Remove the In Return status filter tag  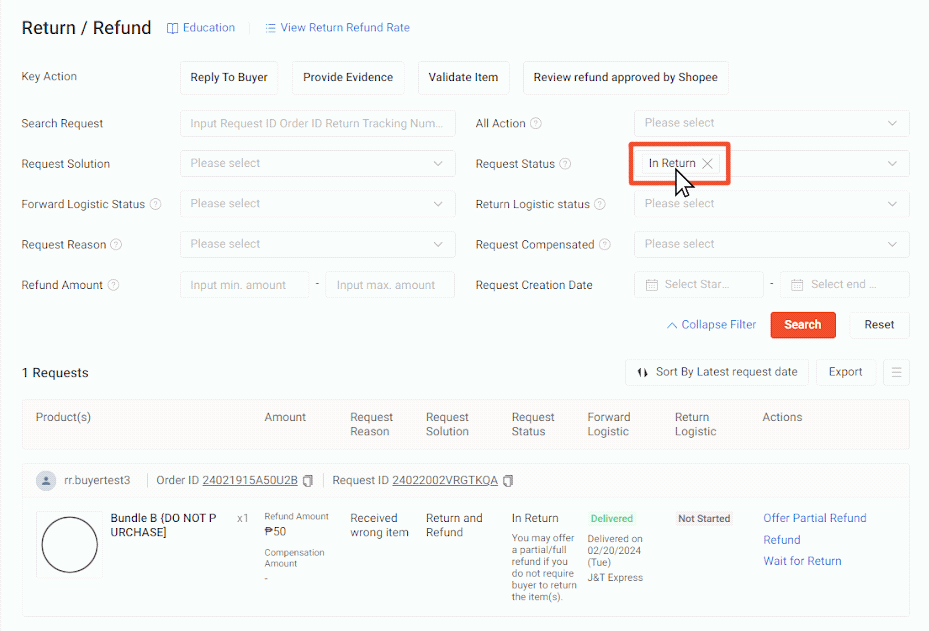pyautogui.click(x=707, y=164)
